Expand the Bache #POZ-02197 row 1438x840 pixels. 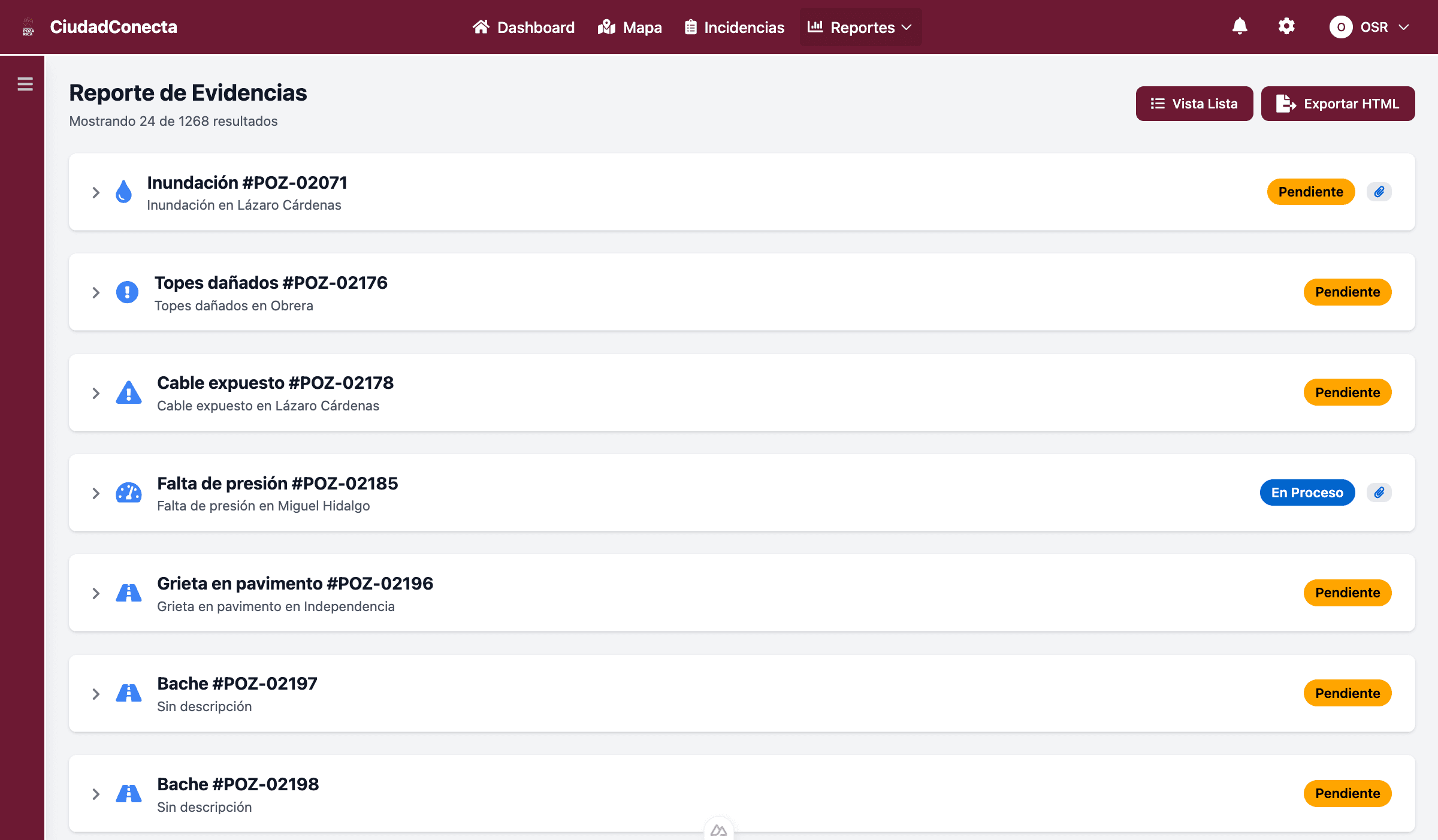coord(96,694)
